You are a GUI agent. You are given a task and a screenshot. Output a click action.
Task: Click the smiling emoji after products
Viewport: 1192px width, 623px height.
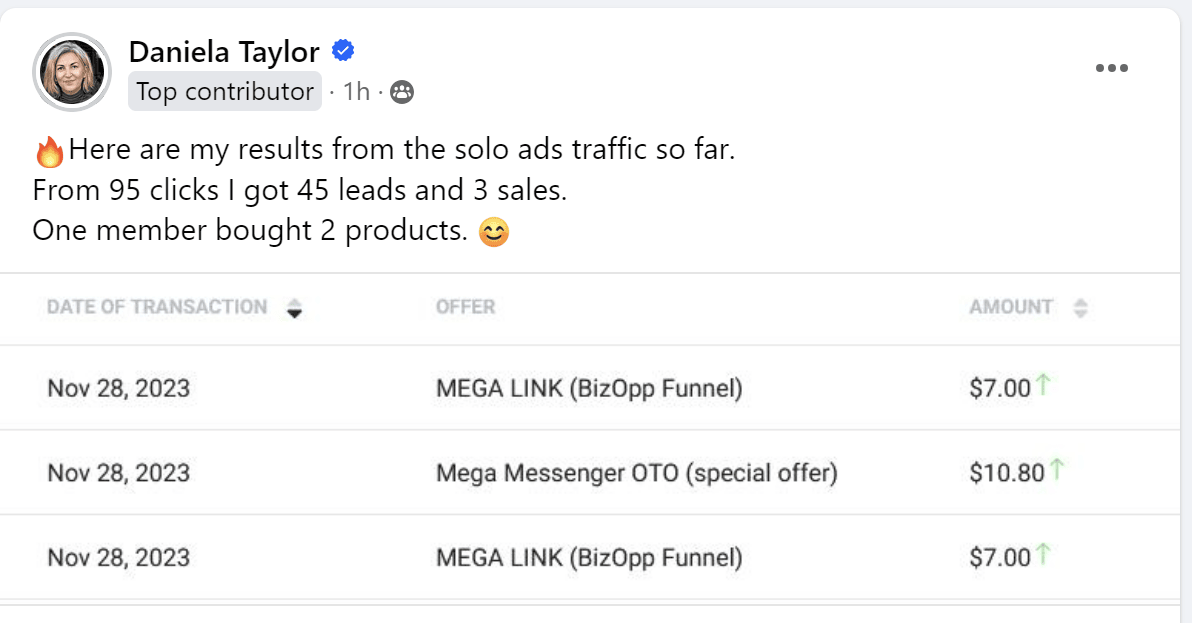click(494, 232)
